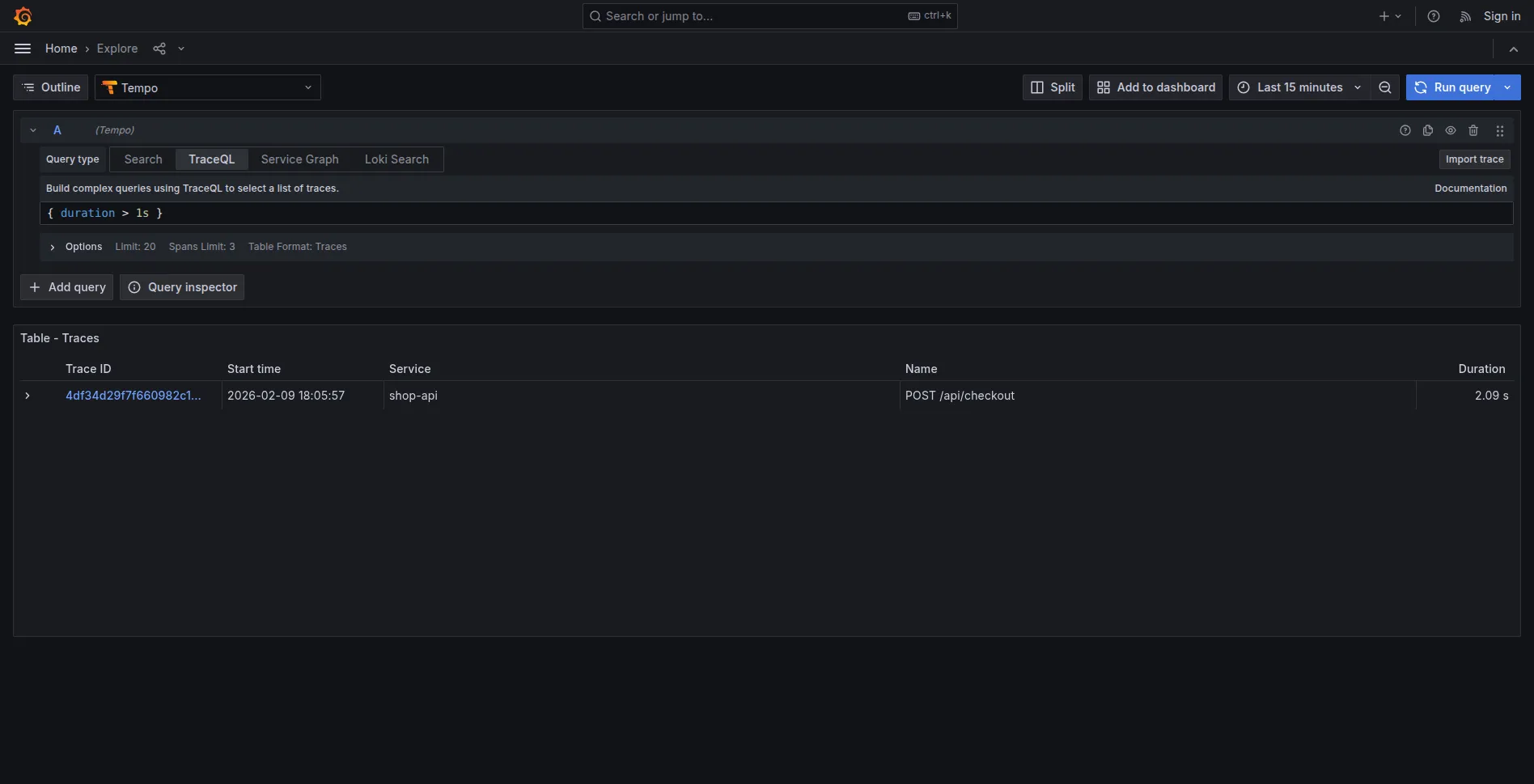The width and height of the screenshot is (1534, 784).
Task: Click the Run query button
Action: click(x=1453, y=87)
